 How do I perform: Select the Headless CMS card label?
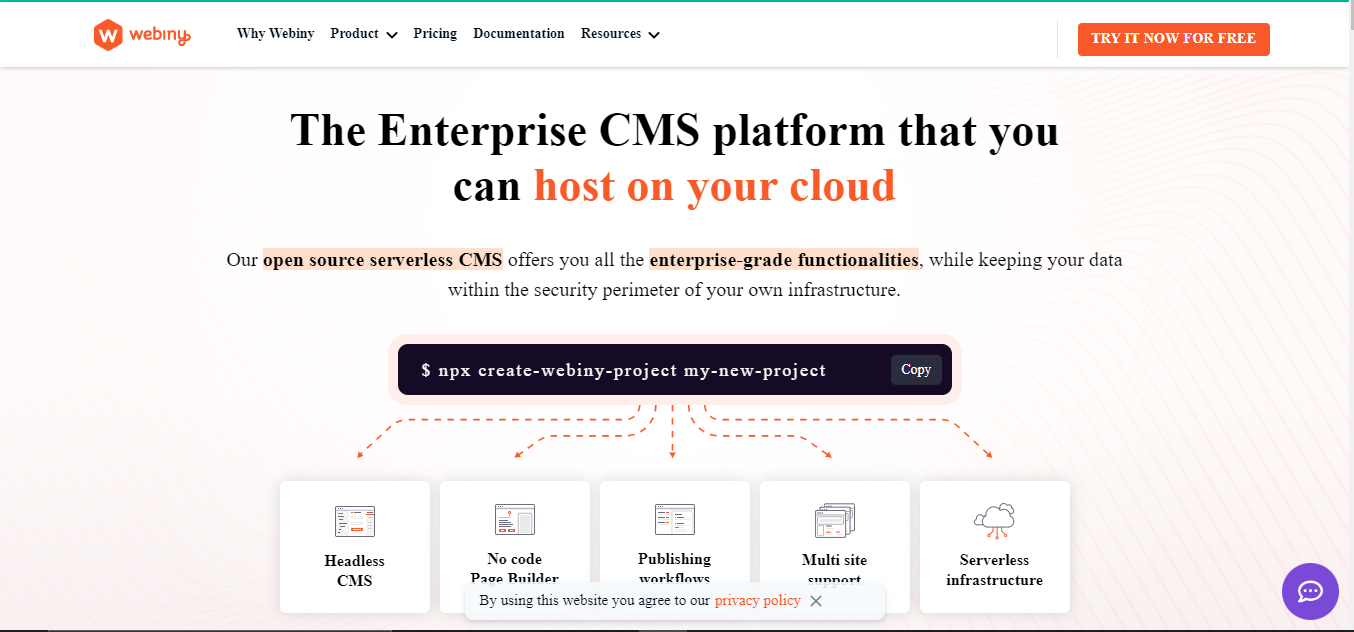click(355, 571)
